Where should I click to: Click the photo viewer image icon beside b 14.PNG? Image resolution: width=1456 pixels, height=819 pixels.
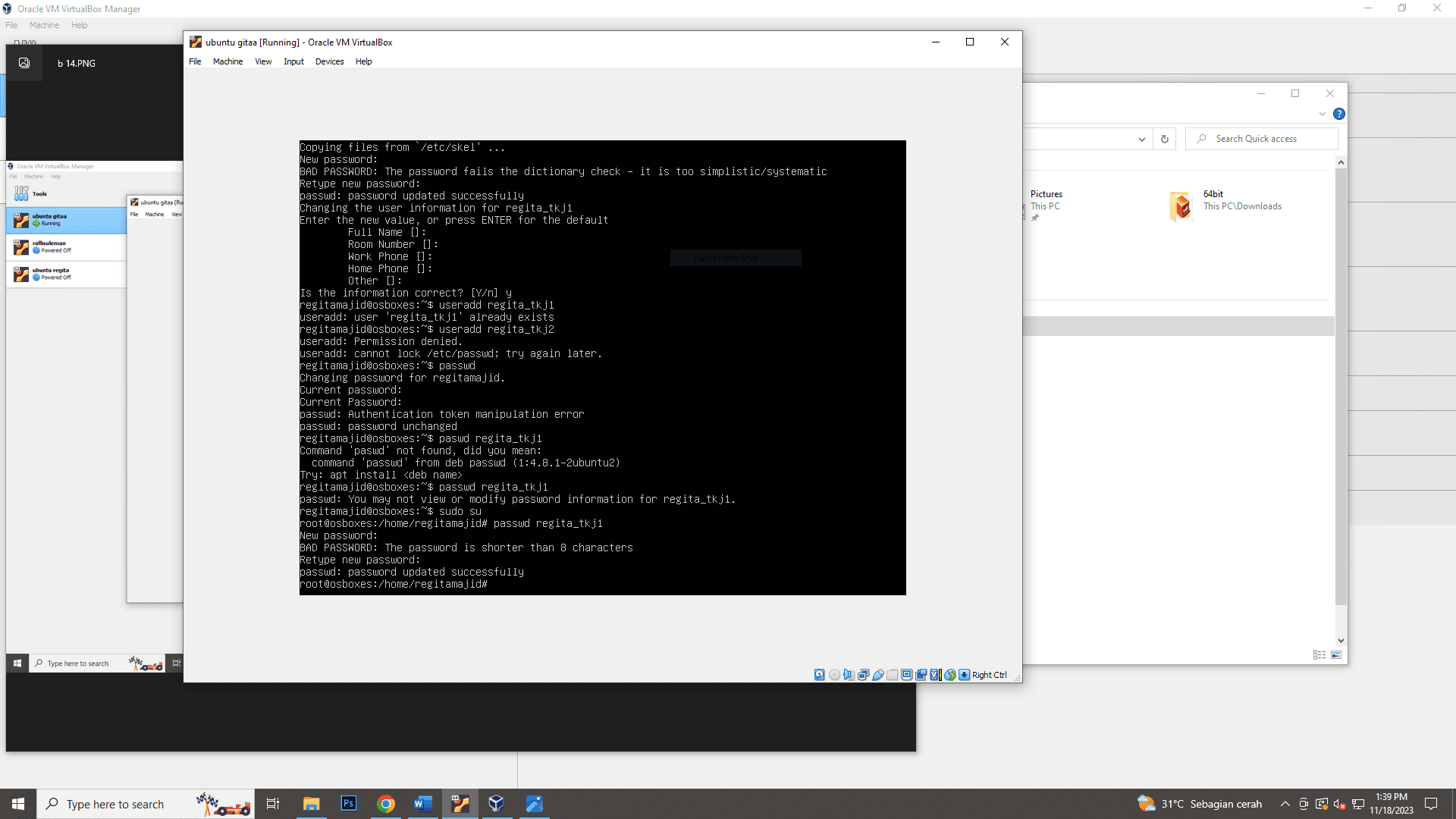(24, 63)
